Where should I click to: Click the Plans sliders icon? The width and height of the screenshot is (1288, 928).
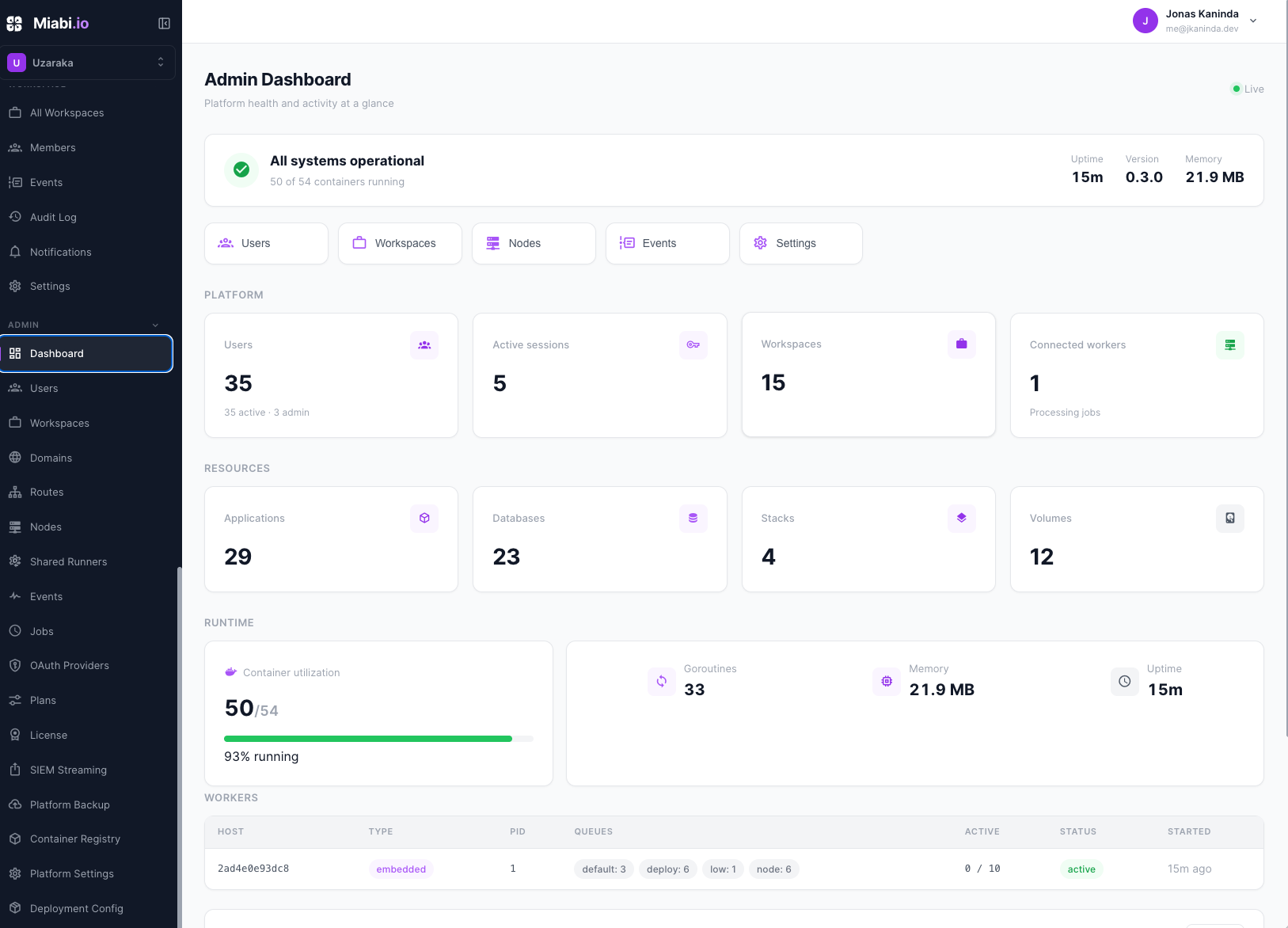(15, 701)
